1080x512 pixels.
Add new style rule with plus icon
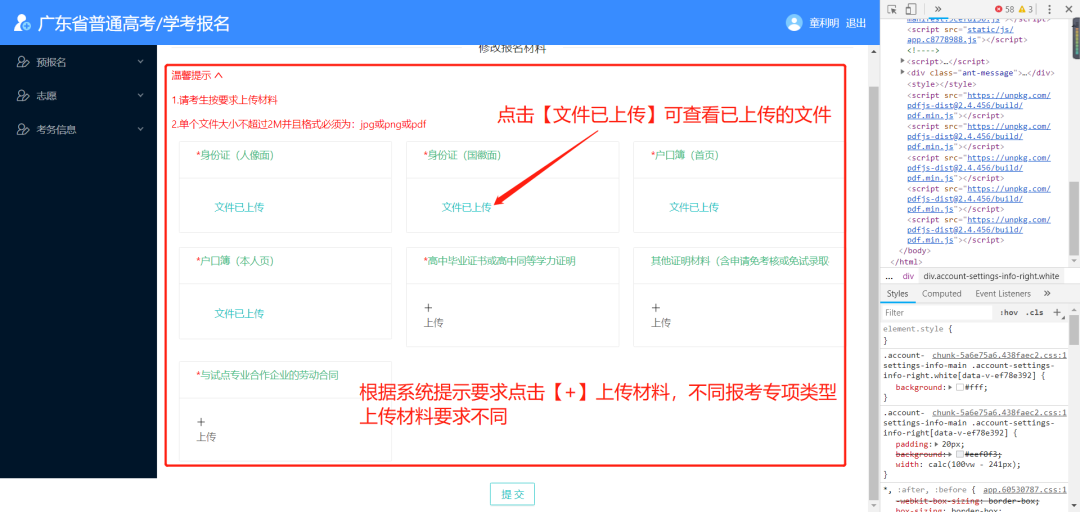[1057, 312]
